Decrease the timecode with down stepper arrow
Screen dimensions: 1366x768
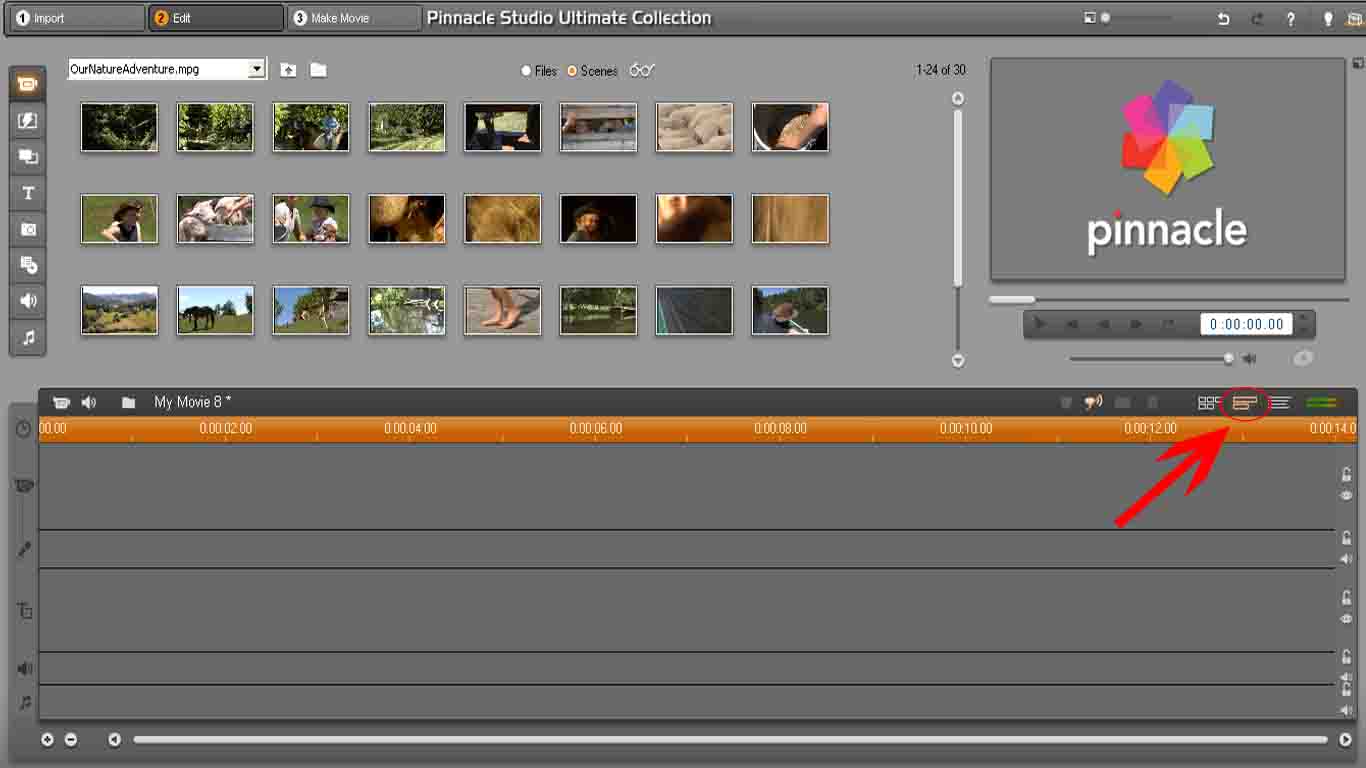coord(1302,329)
